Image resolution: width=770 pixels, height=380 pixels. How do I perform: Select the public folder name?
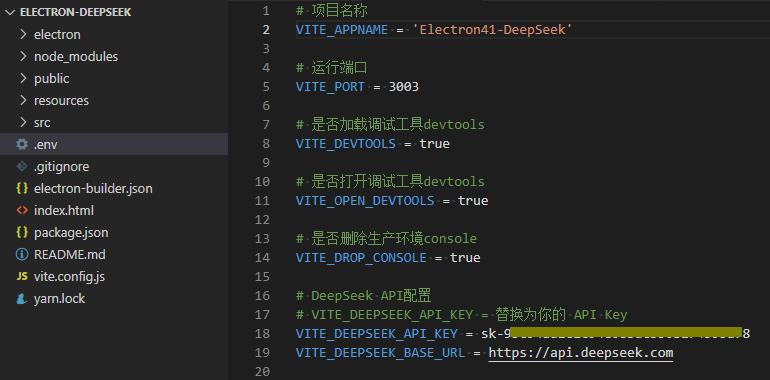tap(52, 79)
